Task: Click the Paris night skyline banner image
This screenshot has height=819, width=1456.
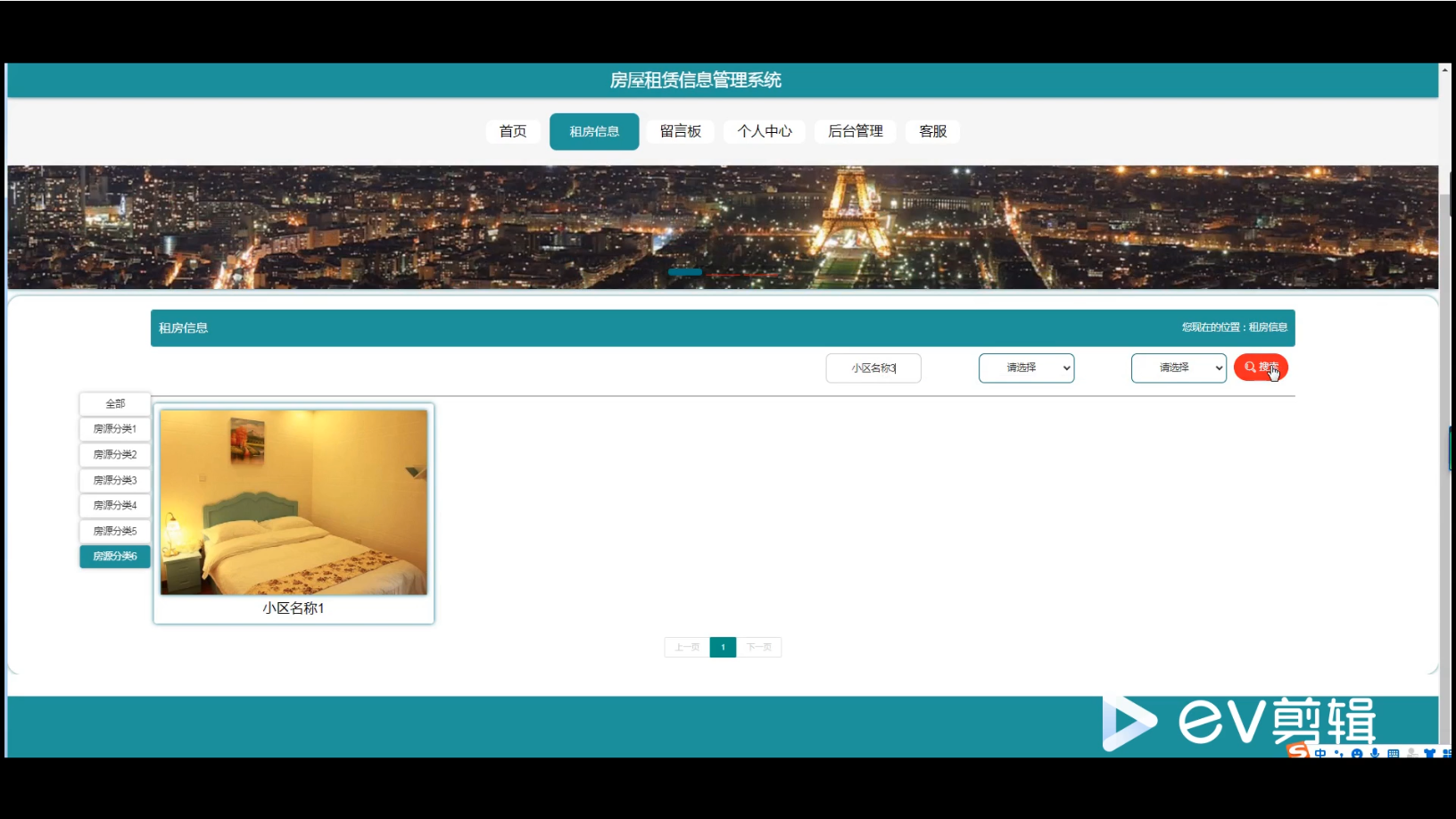Action: tap(723, 227)
